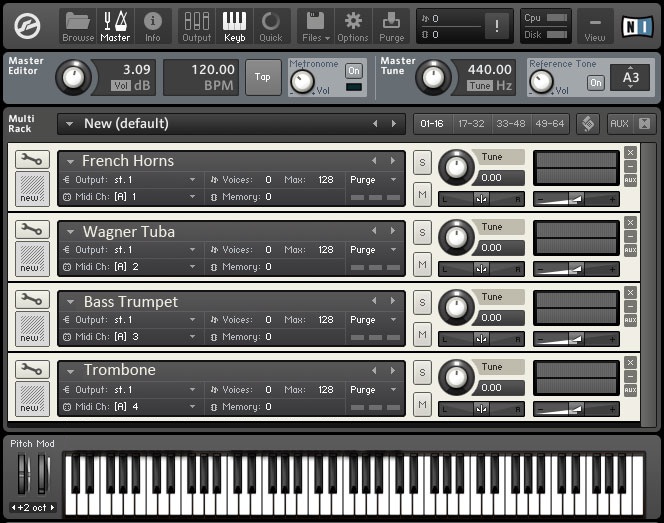Switch to rack page 17-32
Image resolution: width=664 pixels, height=523 pixels.
[x=471, y=124]
